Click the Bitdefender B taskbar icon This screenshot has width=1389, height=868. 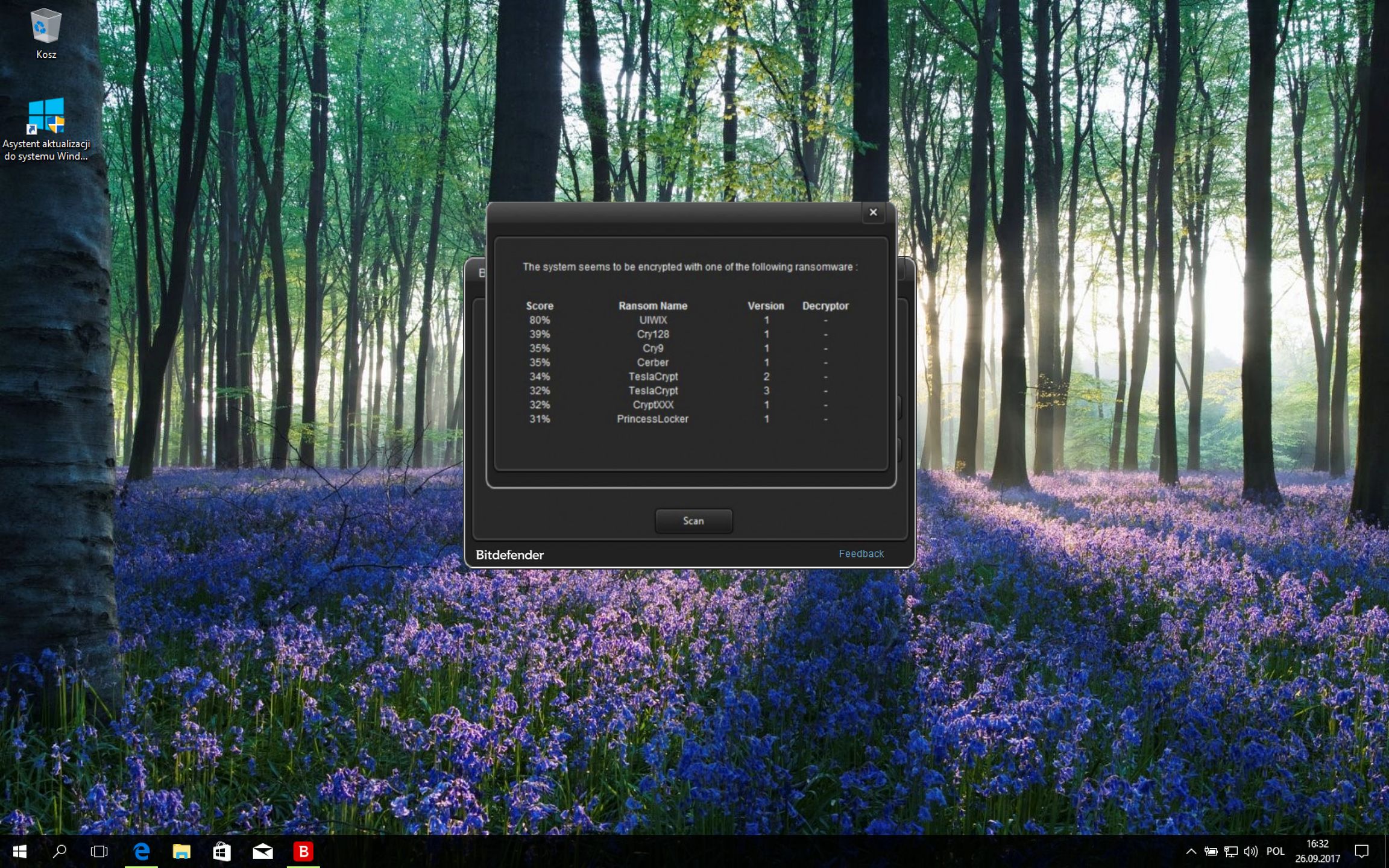pyautogui.click(x=303, y=851)
